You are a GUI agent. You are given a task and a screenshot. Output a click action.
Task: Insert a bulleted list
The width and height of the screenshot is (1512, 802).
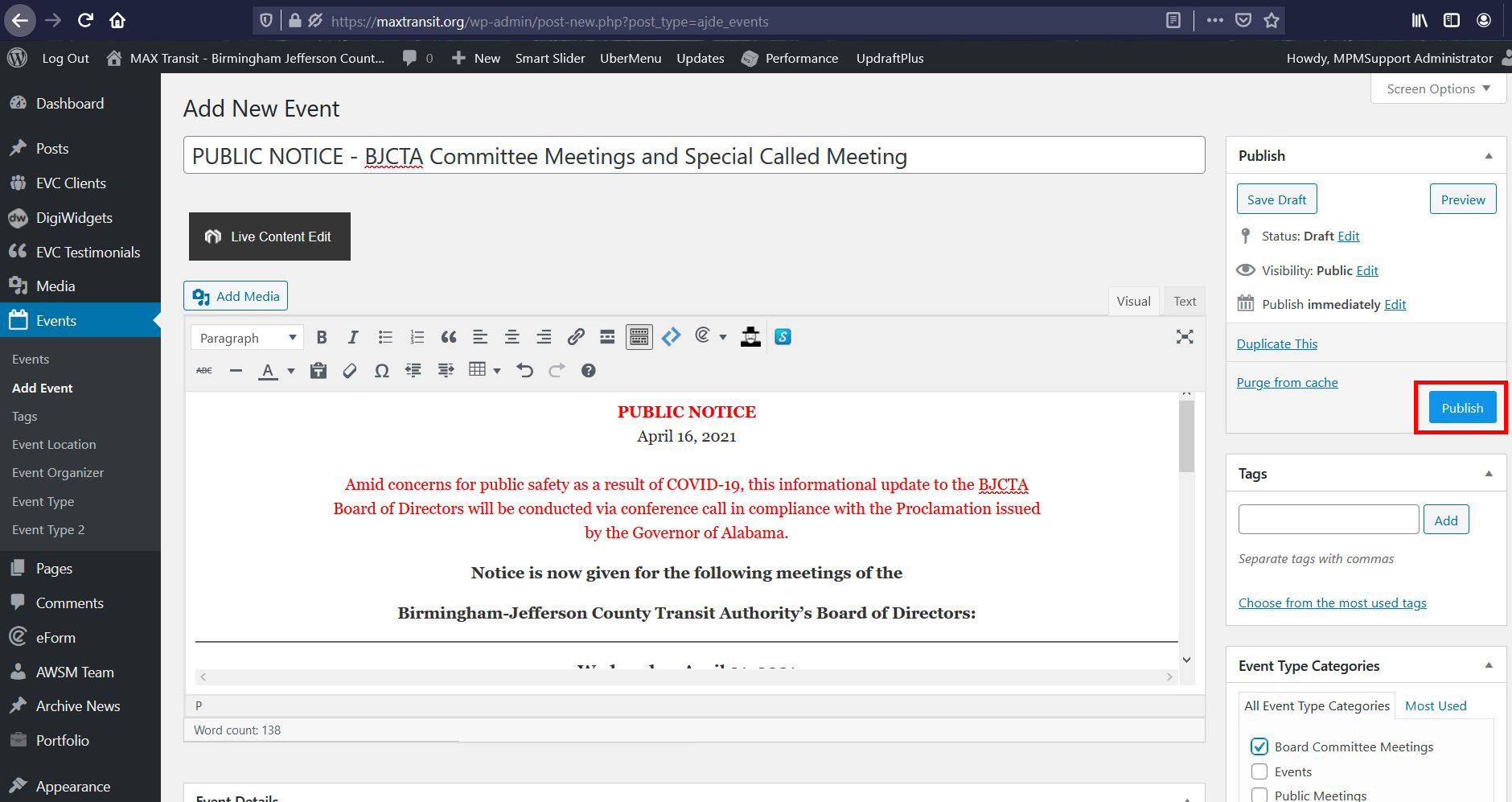[x=385, y=337]
